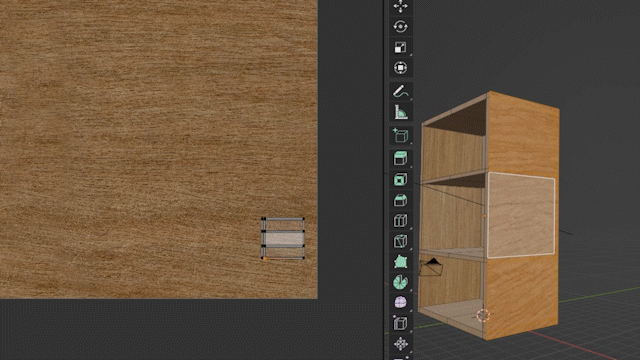Choose the Measure tool
Image resolution: width=640 pixels, height=360 pixels.
[400, 112]
